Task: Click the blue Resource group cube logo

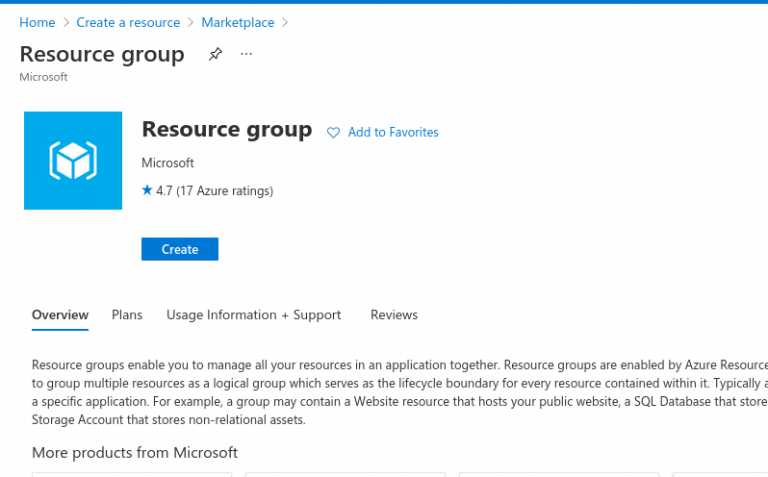Action: click(73, 160)
